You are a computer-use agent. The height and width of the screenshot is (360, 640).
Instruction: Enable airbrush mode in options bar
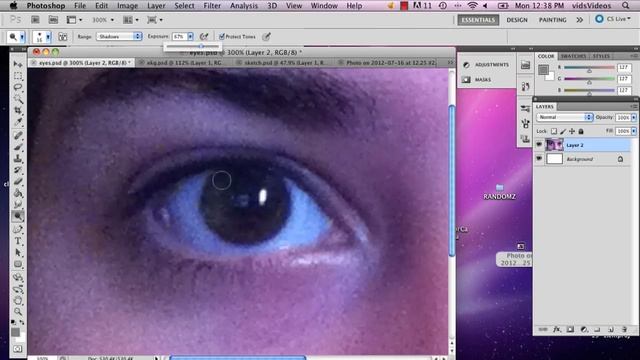[204, 37]
